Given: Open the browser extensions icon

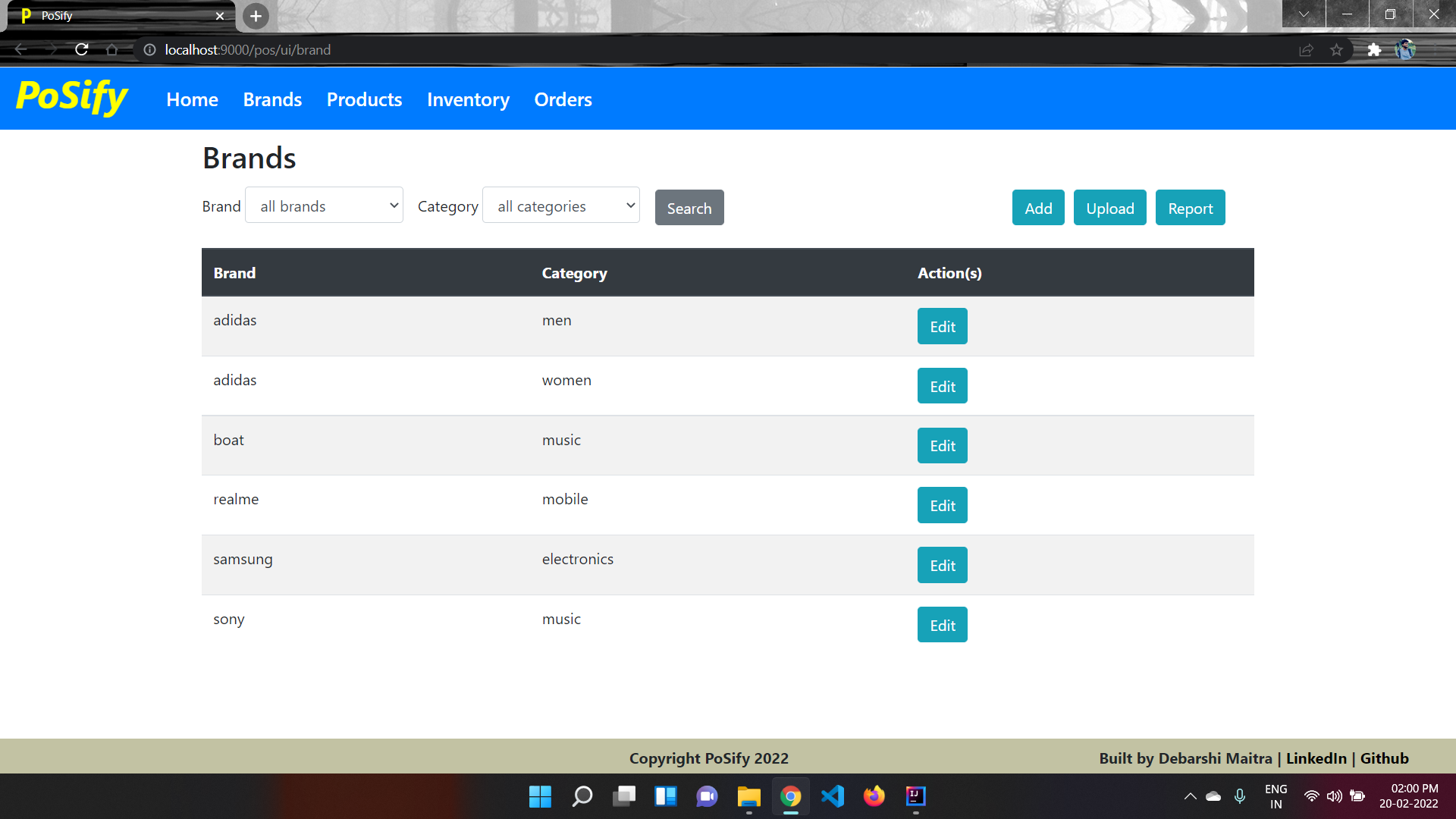Looking at the screenshot, I should click(1375, 49).
